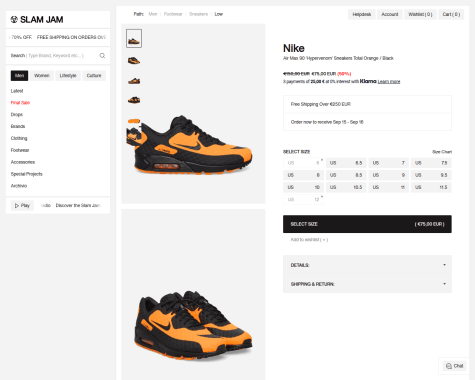
Task: Select the Culture tab
Action: coord(94,76)
